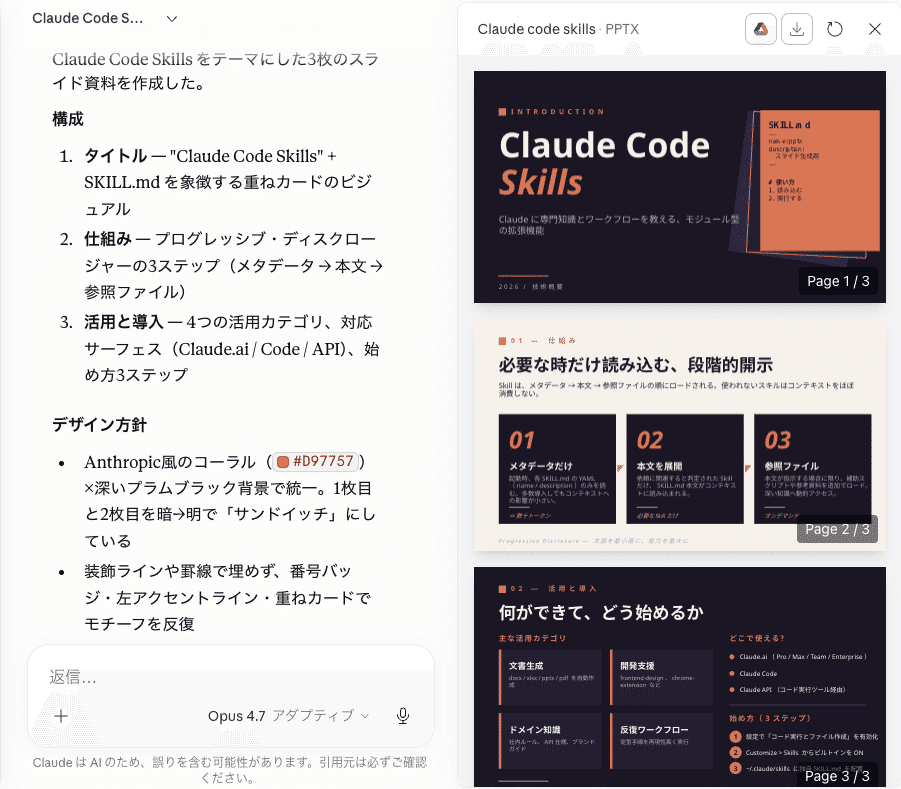Click the AI disclaimer text below the reply box
Viewport: 901px width, 789px height.
pyautogui.click(x=229, y=770)
